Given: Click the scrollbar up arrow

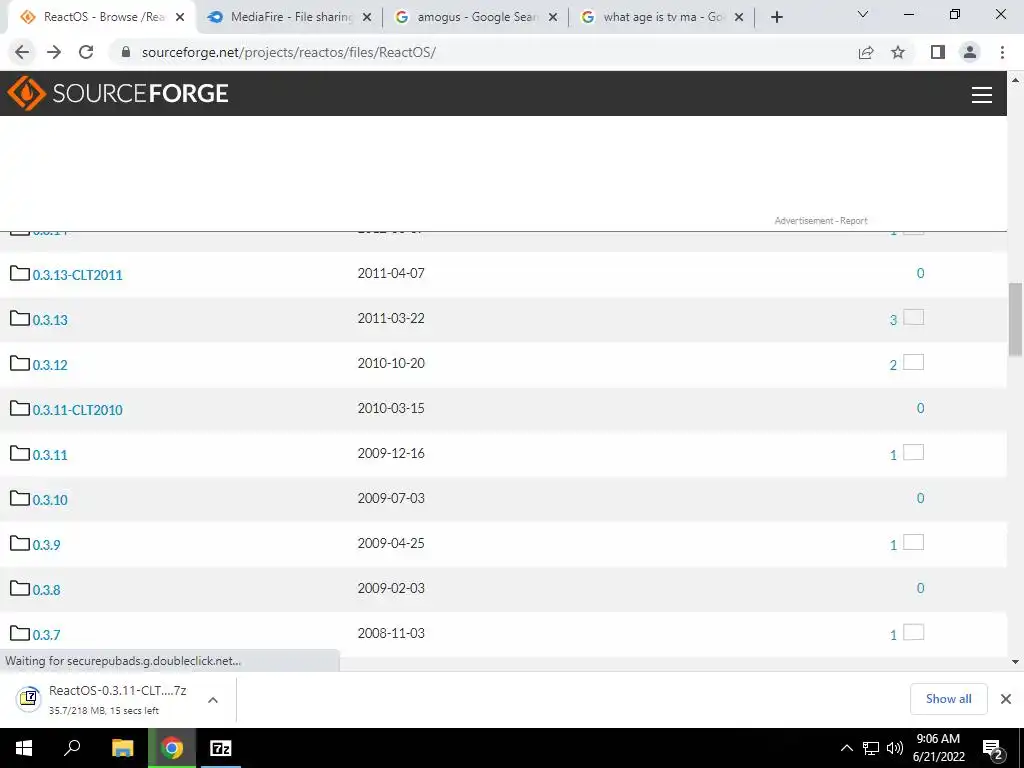Looking at the screenshot, I should pyautogui.click(x=1015, y=80).
